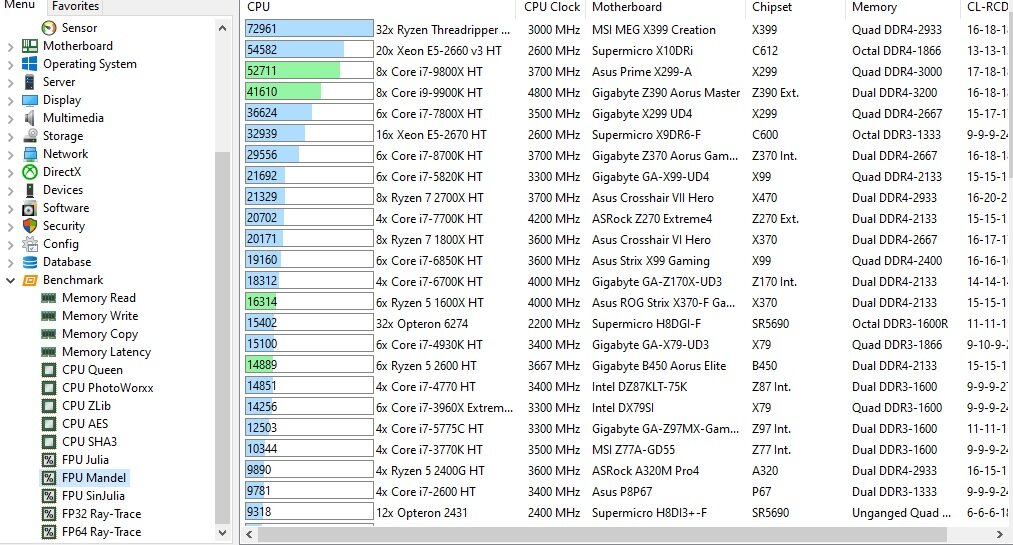This screenshot has width=1013, height=545.
Task: Click the Memory Copy RAM icon
Action: point(48,334)
